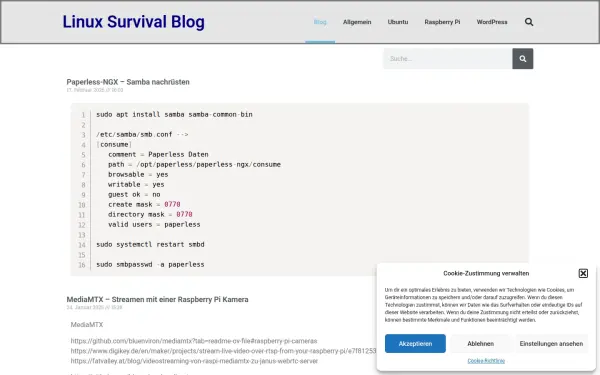This screenshot has height=375, width=600.
Task: Click code line 'sudo systemctl restart smbd'
Action: [150, 244]
